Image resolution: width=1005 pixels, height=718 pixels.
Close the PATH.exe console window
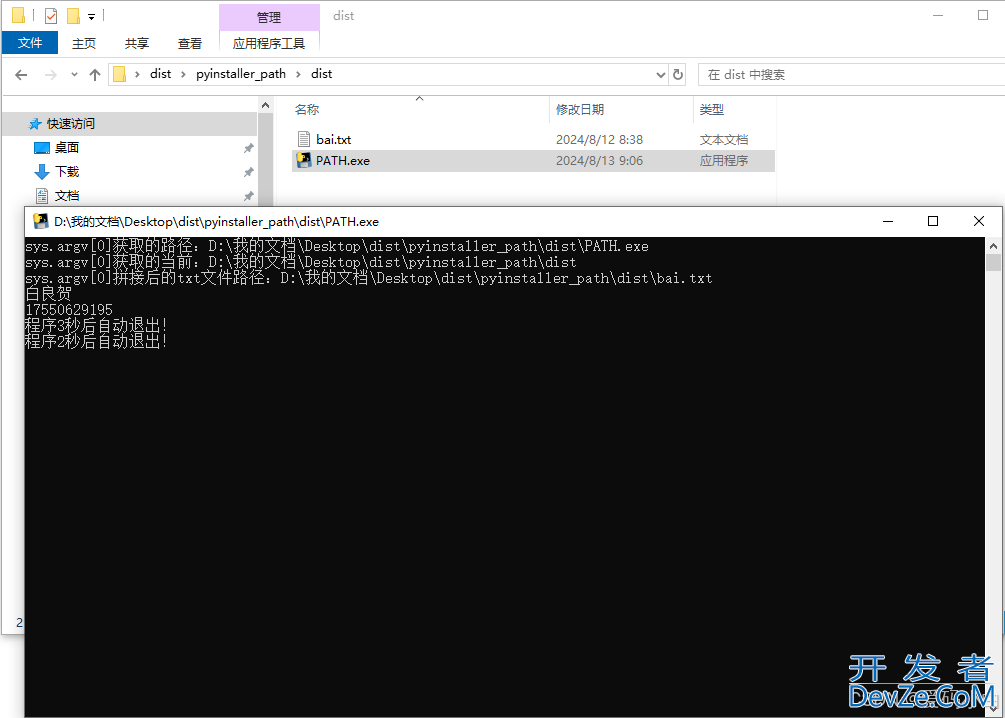979,221
